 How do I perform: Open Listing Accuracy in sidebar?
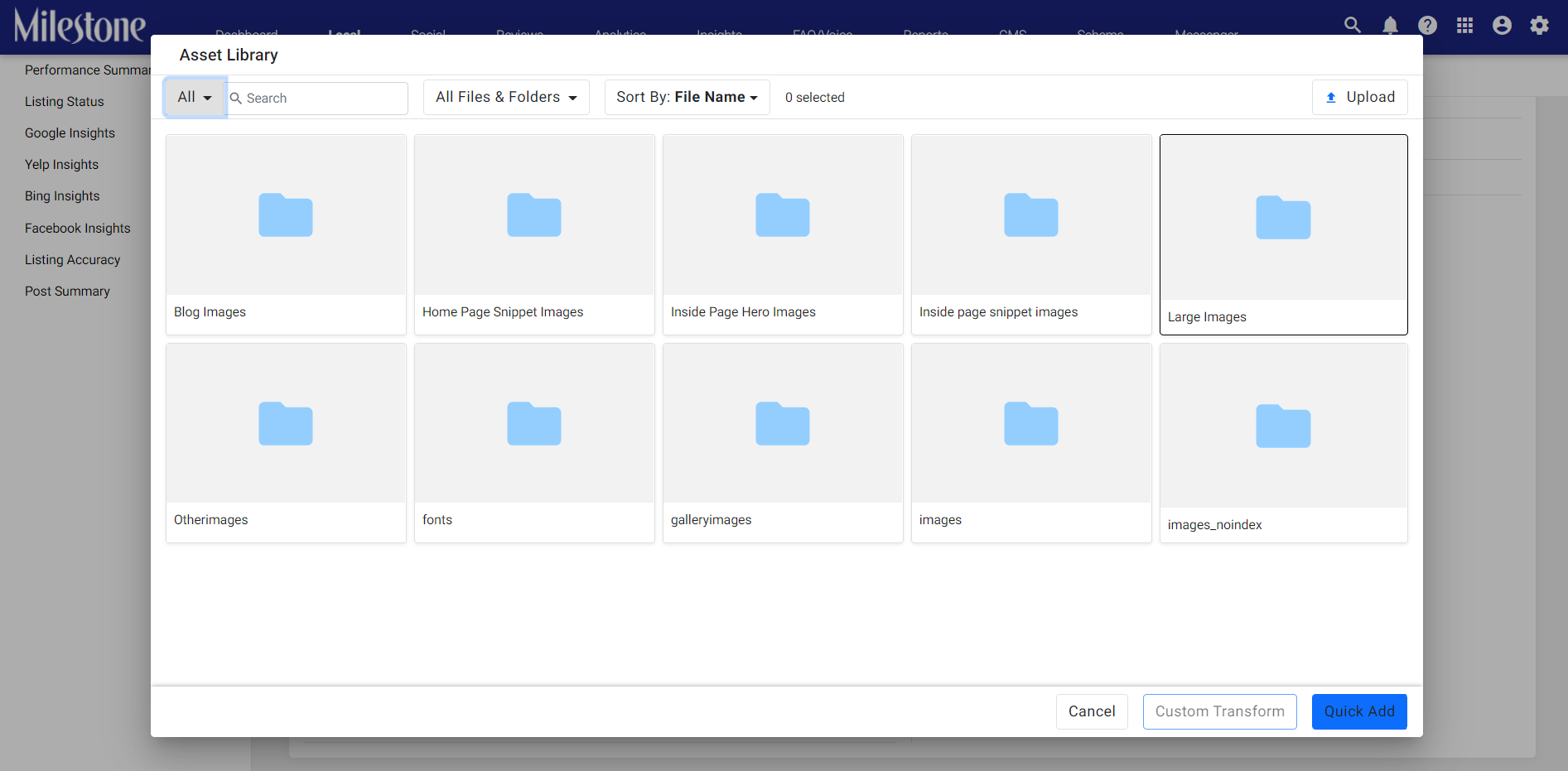(72, 260)
